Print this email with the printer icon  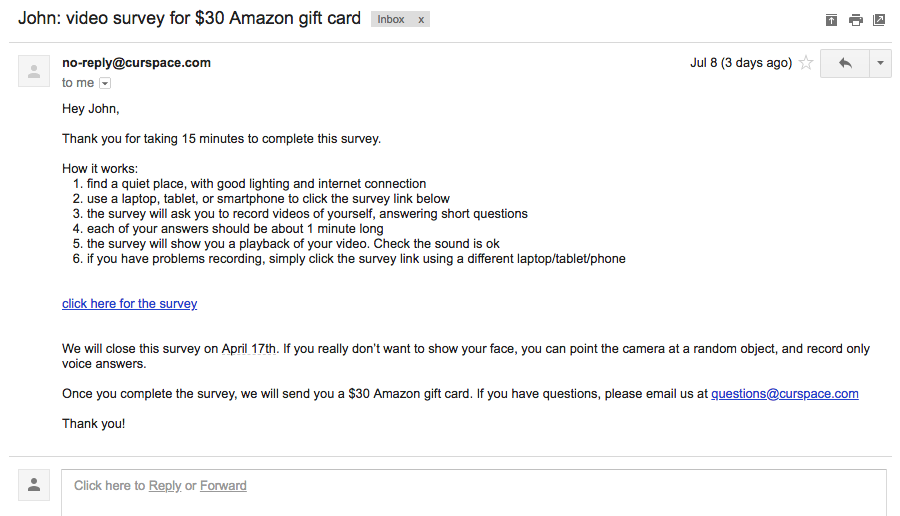856,20
